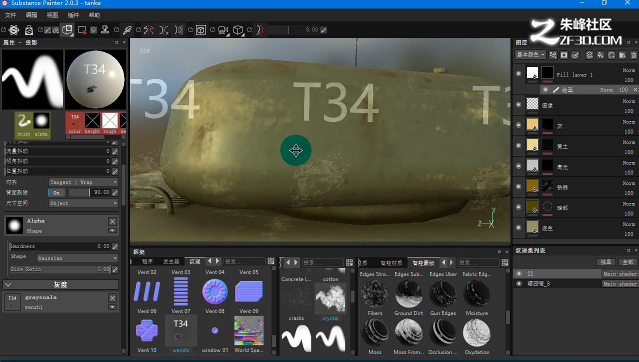Screen dimensions: 639x362
Task: Select the clone stamp tool
Action: click(105, 30)
